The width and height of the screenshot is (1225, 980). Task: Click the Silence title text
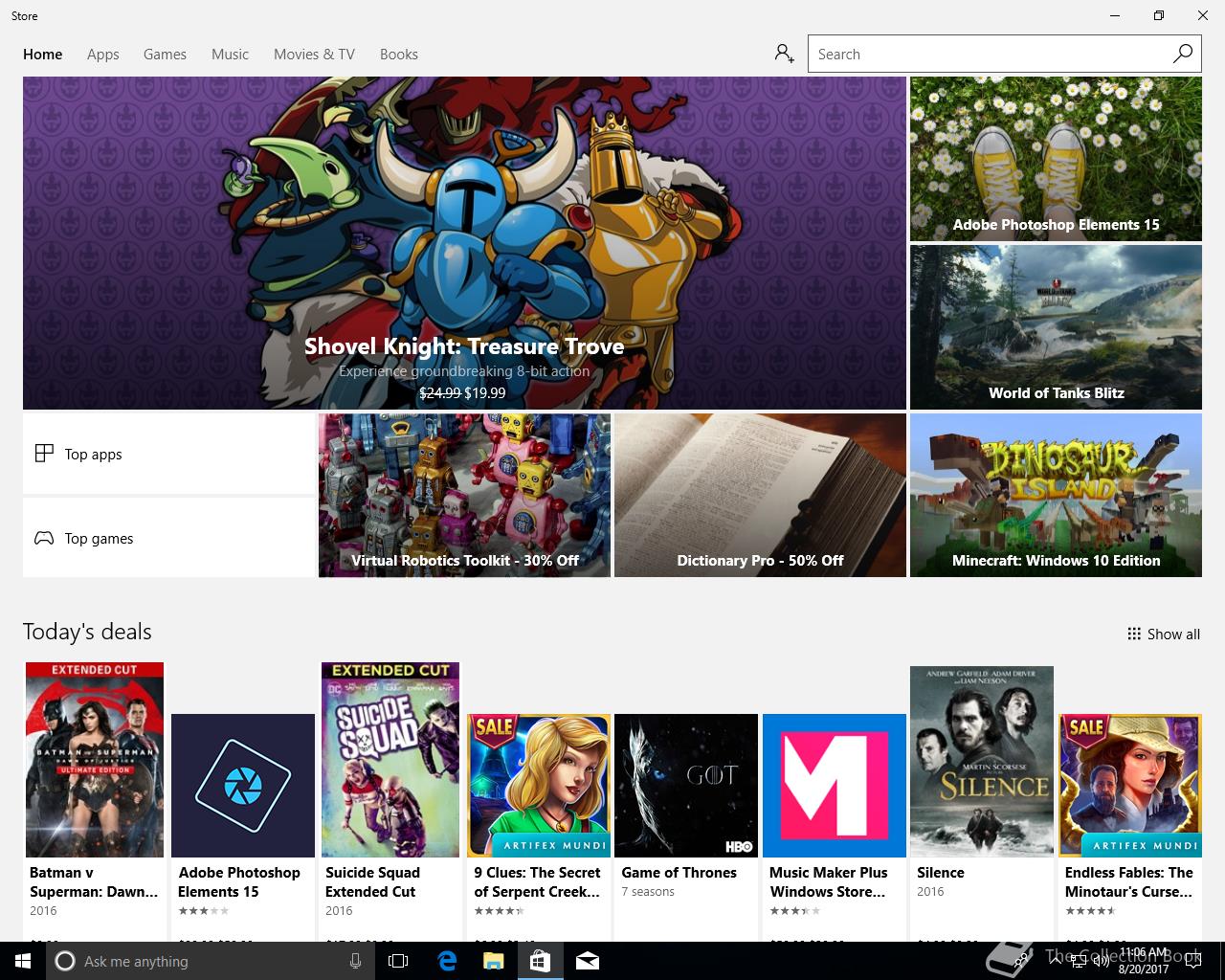(941, 873)
